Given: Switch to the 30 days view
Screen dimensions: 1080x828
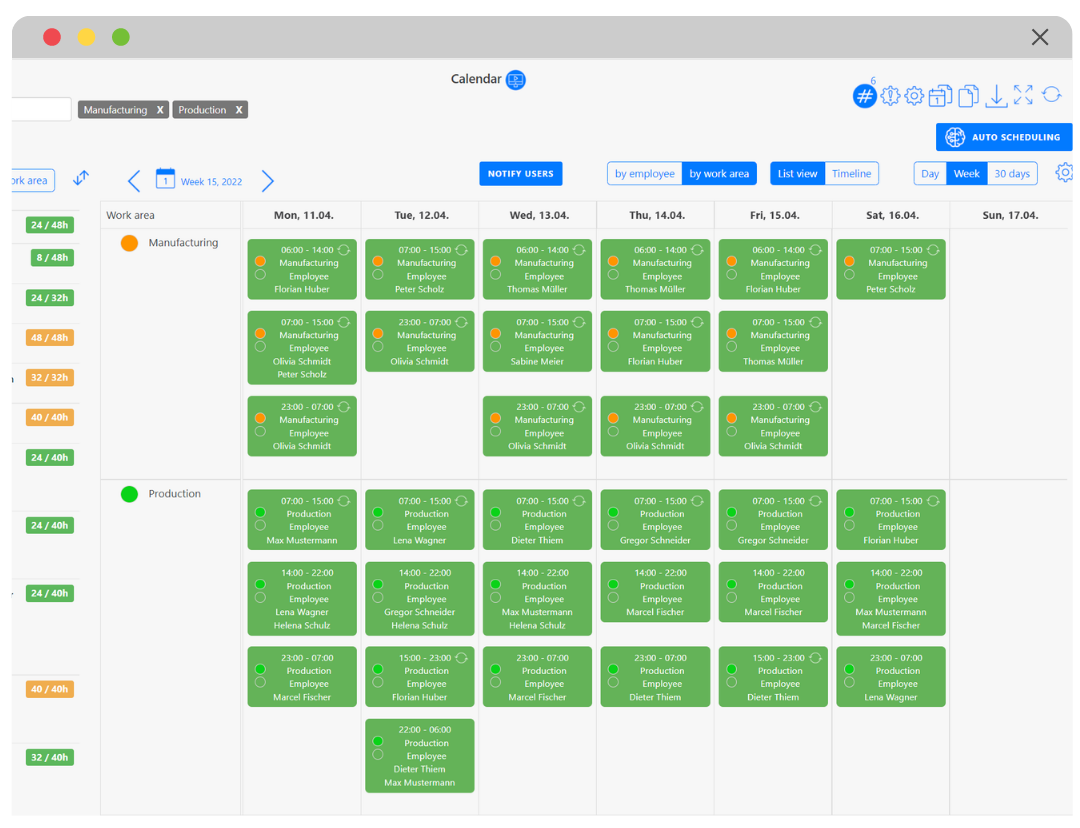Looking at the screenshot, I should [x=1012, y=173].
